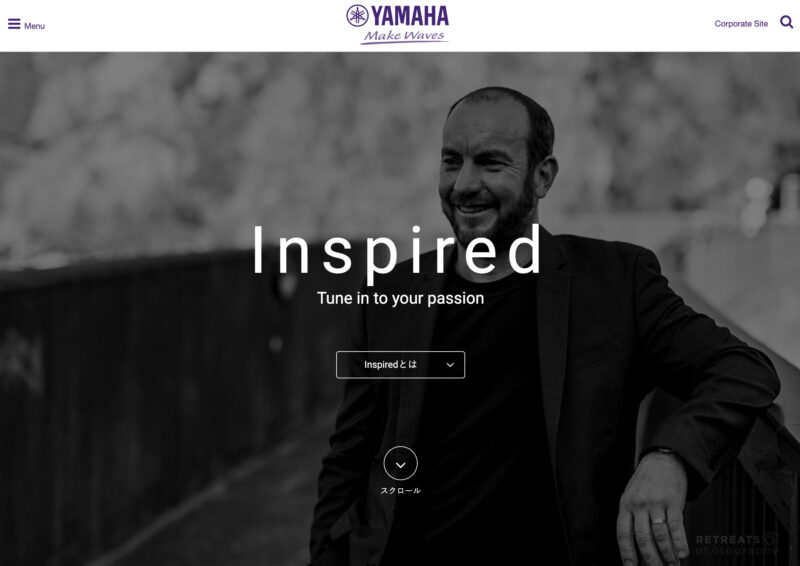
Task: Click the ring on the man's hand
Action: pyautogui.click(x=659, y=521)
